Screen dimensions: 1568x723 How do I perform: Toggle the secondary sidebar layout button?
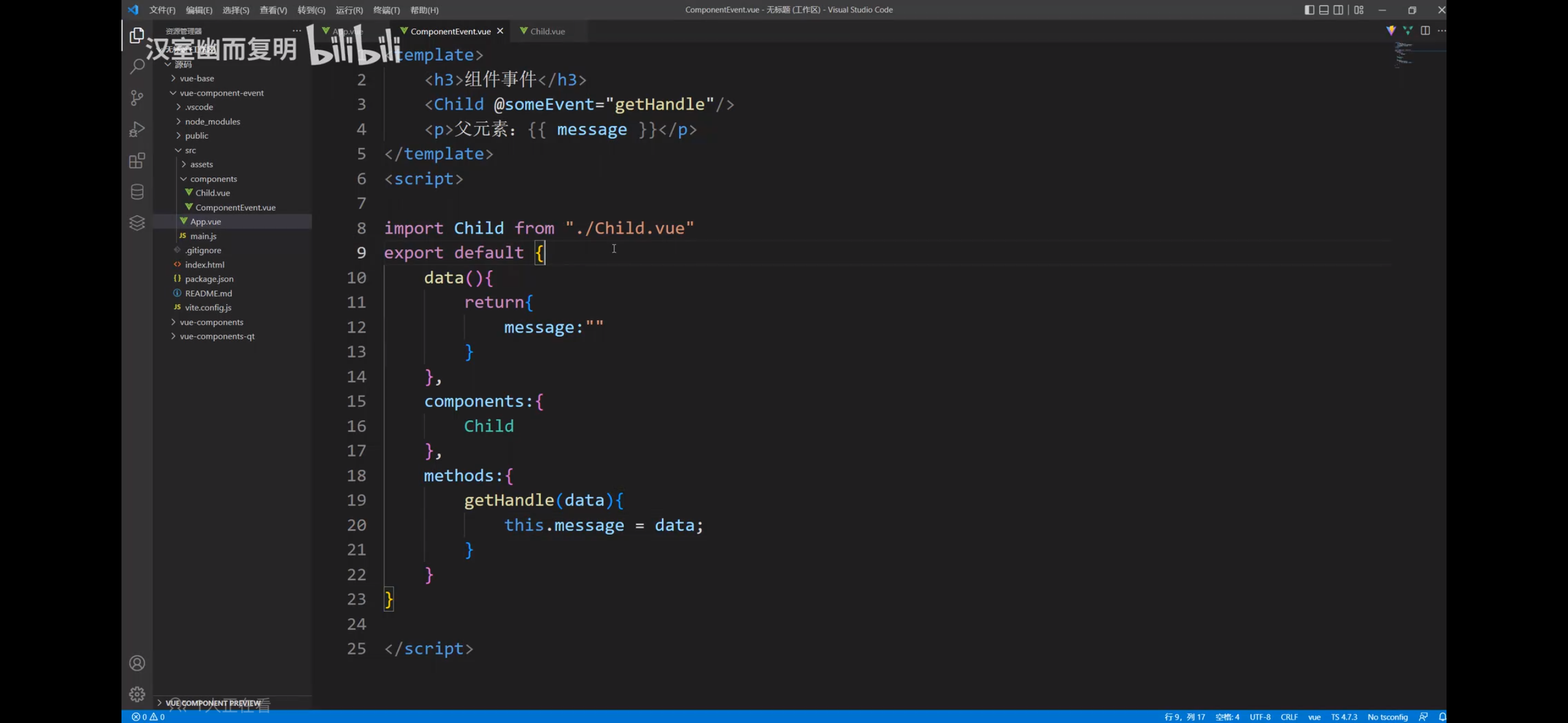pyautogui.click(x=1338, y=10)
